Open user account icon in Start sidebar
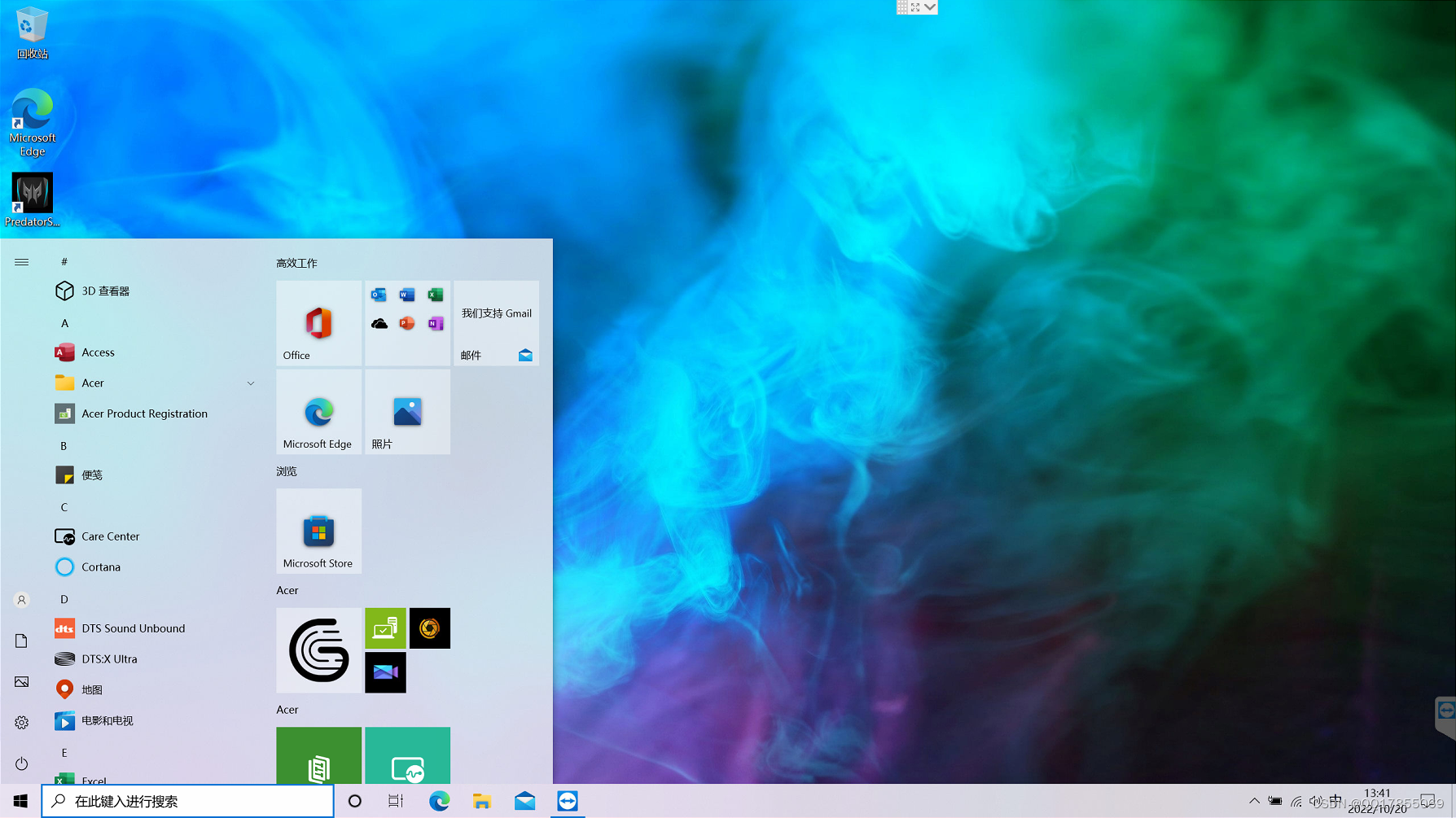The height and width of the screenshot is (818, 1456). [22, 600]
